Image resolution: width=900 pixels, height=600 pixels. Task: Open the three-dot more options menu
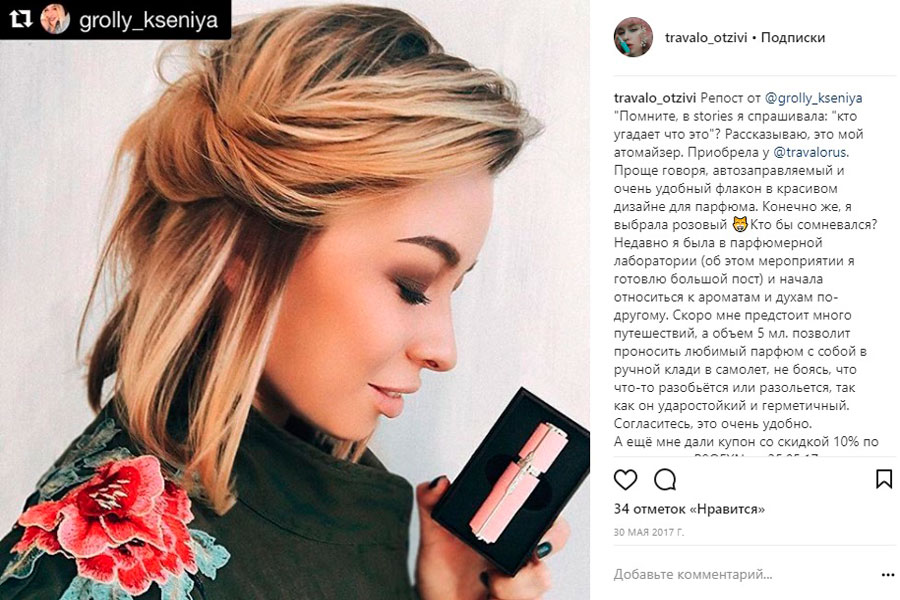point(887,575)
